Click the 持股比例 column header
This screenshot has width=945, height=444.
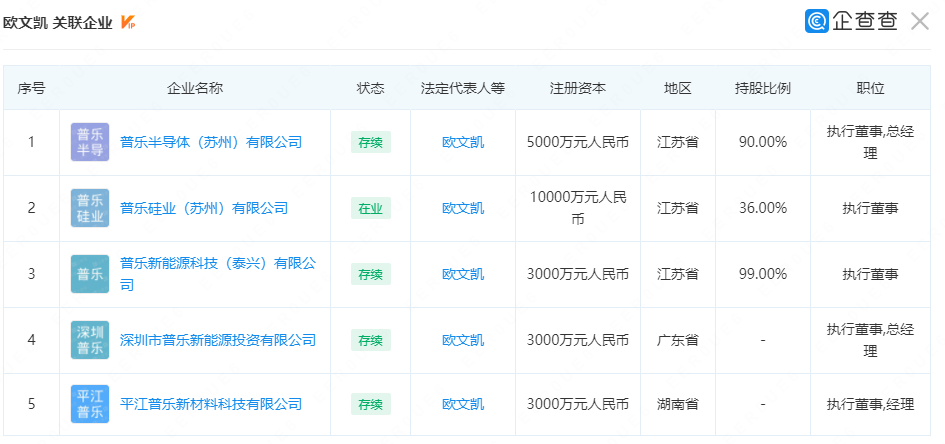pos(763,88)
